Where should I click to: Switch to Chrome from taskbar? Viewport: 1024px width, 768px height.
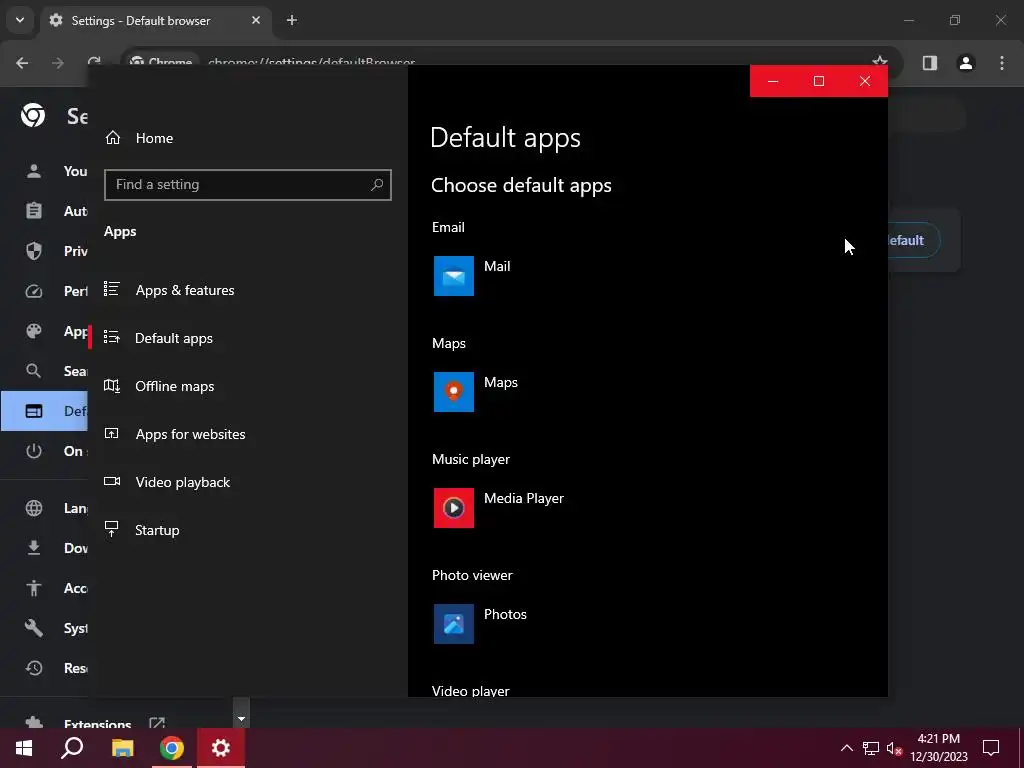[172, 748]
